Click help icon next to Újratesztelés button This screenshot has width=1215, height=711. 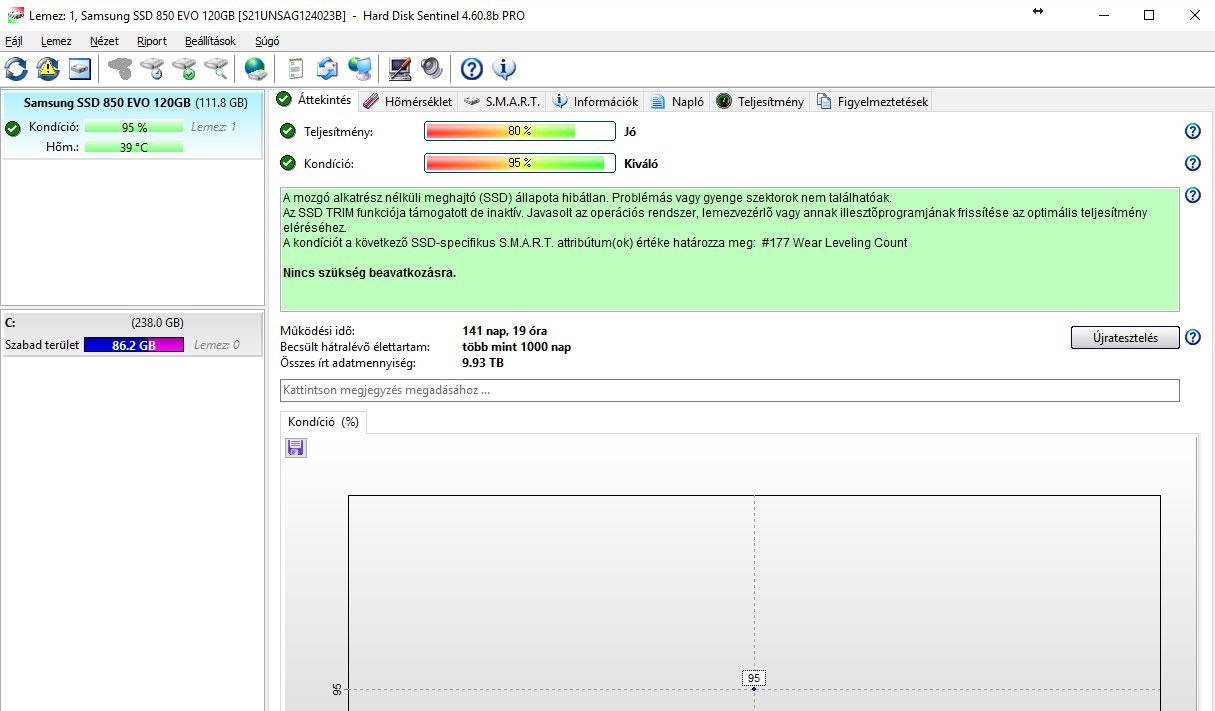pos(1192,337)
